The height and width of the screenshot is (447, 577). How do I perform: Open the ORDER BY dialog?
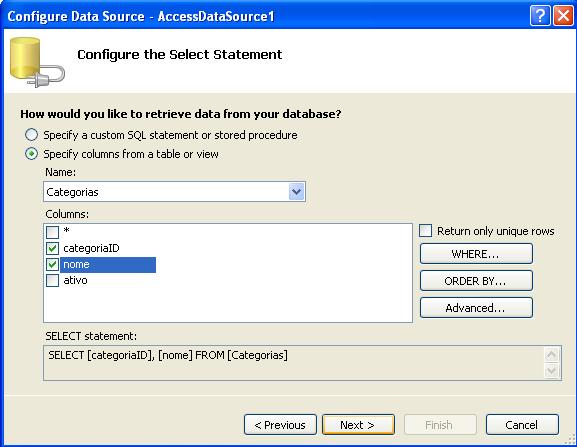pyautogui.click(x=476, y=281)
